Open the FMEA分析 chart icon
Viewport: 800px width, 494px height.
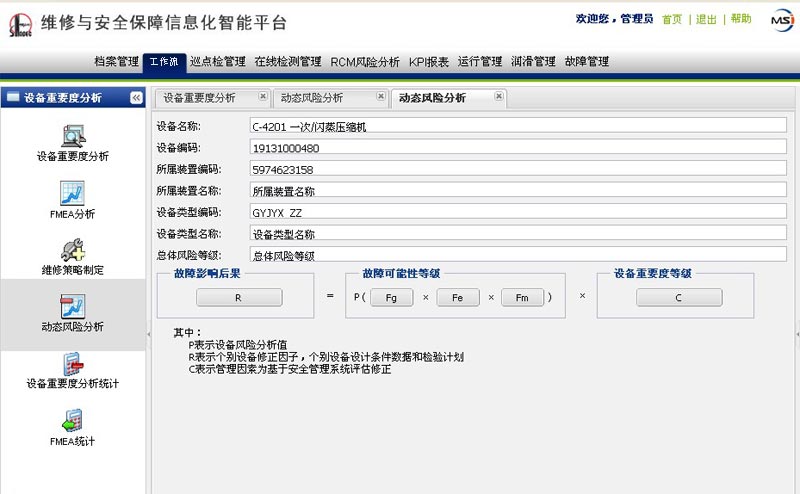(72, 193)
